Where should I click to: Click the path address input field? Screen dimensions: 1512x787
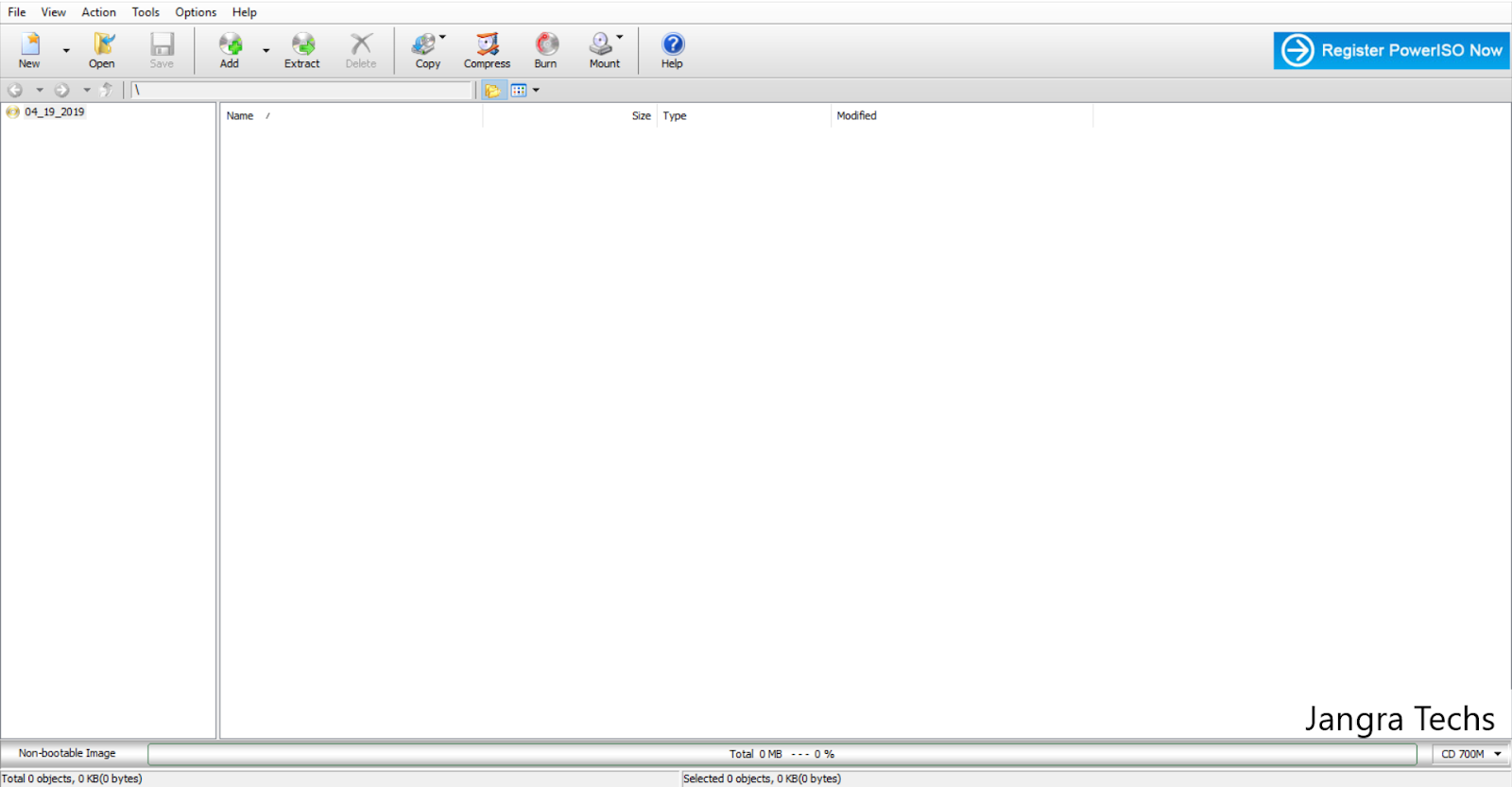301,90
